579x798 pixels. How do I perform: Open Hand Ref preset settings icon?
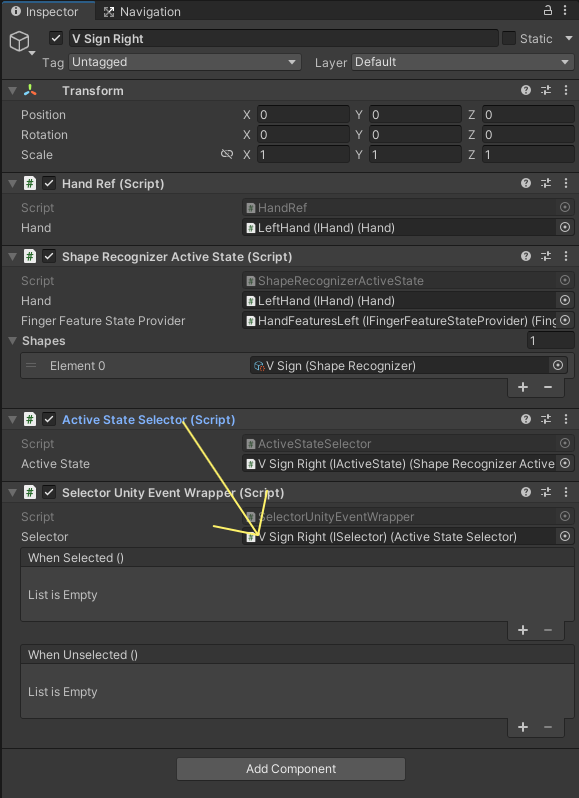(546, 184)
